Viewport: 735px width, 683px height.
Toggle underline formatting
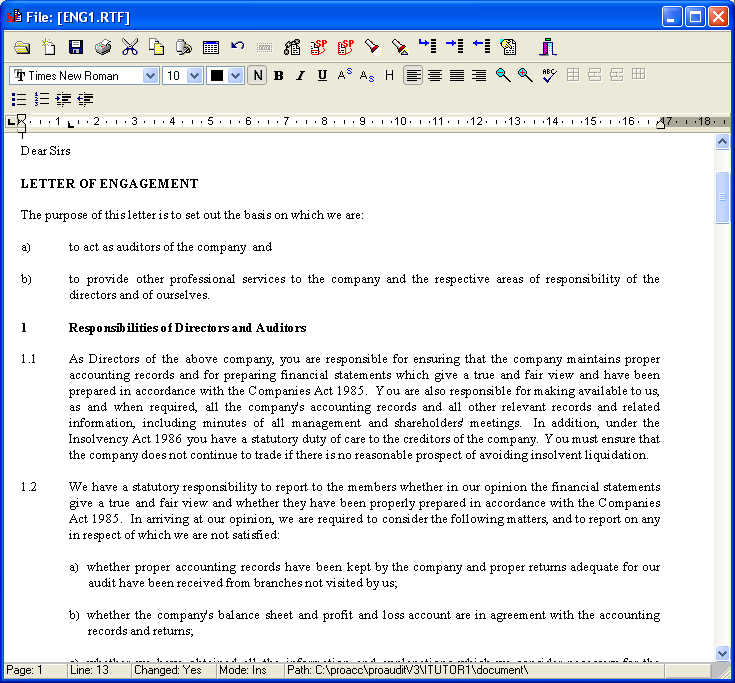pos(322,75)
